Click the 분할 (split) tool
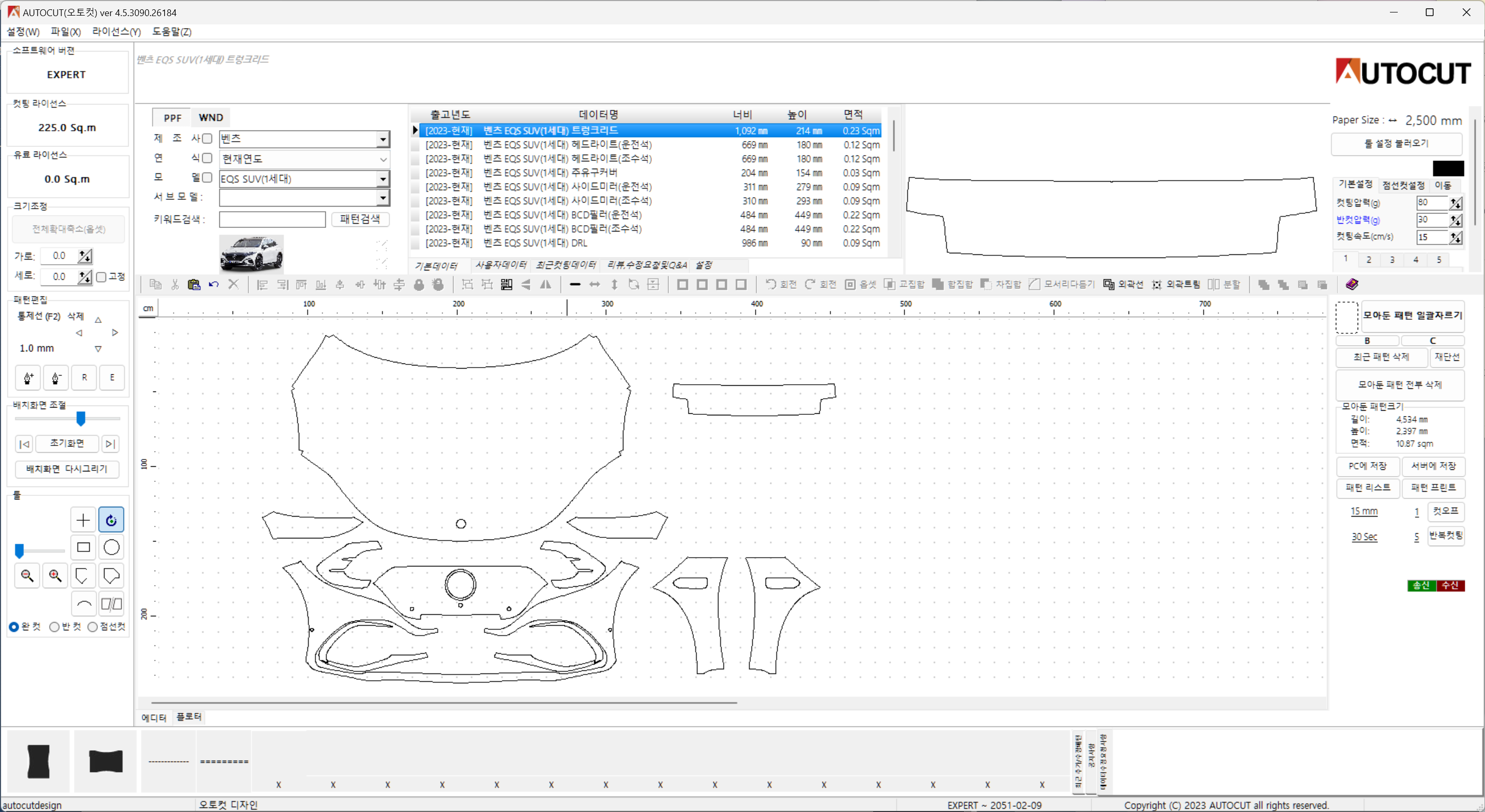Image resolution: width=1485 pixels, height=812 pixels. coord(1224,284)
